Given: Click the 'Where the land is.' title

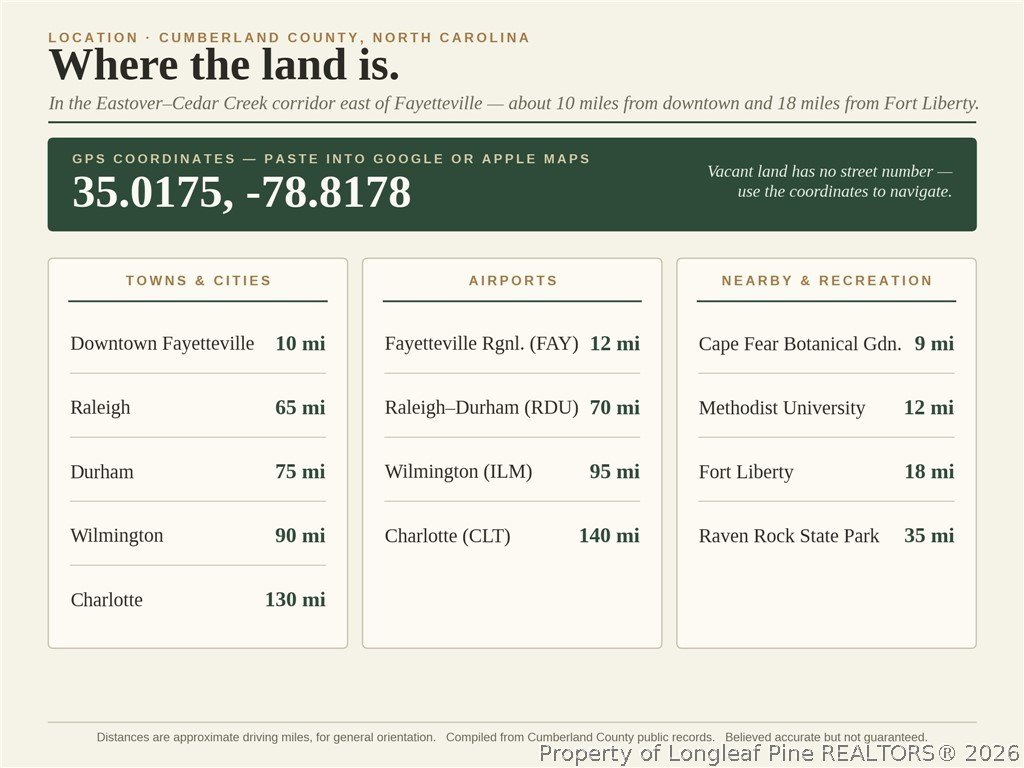Looking at the screenshot, I should 224,65.
